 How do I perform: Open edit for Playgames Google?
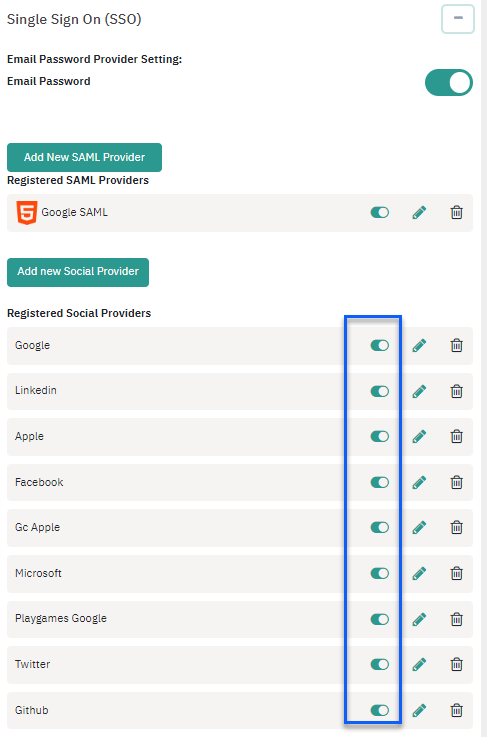[419, 619]
